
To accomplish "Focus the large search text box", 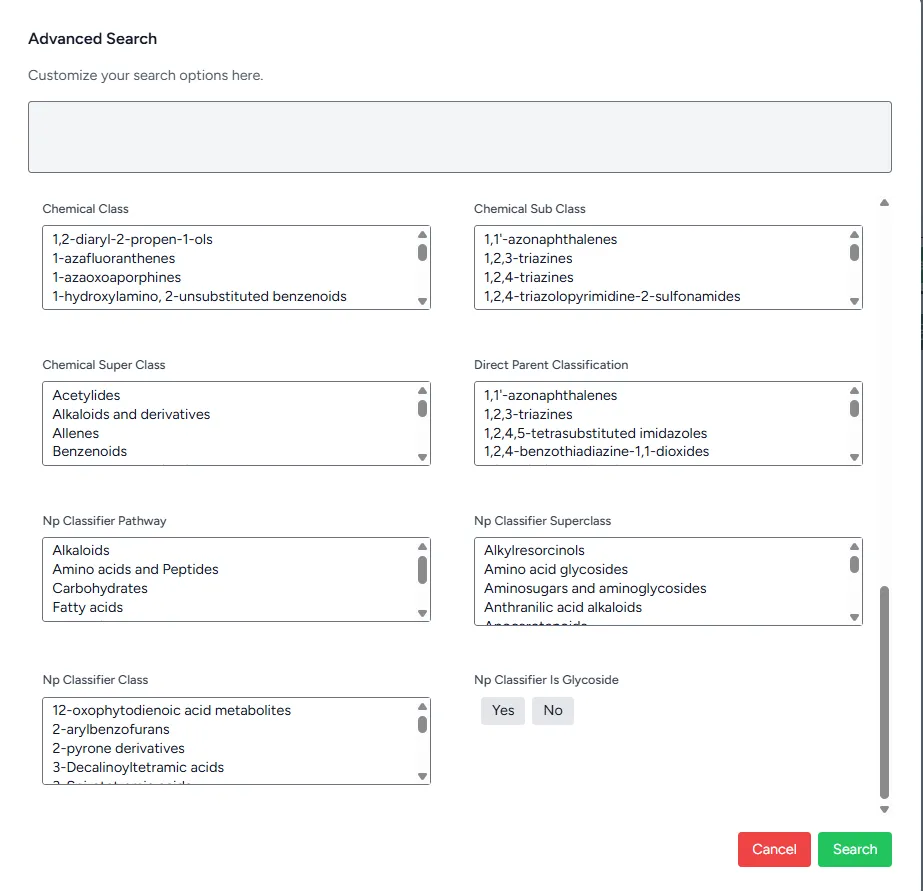I will tap(460, 137).
